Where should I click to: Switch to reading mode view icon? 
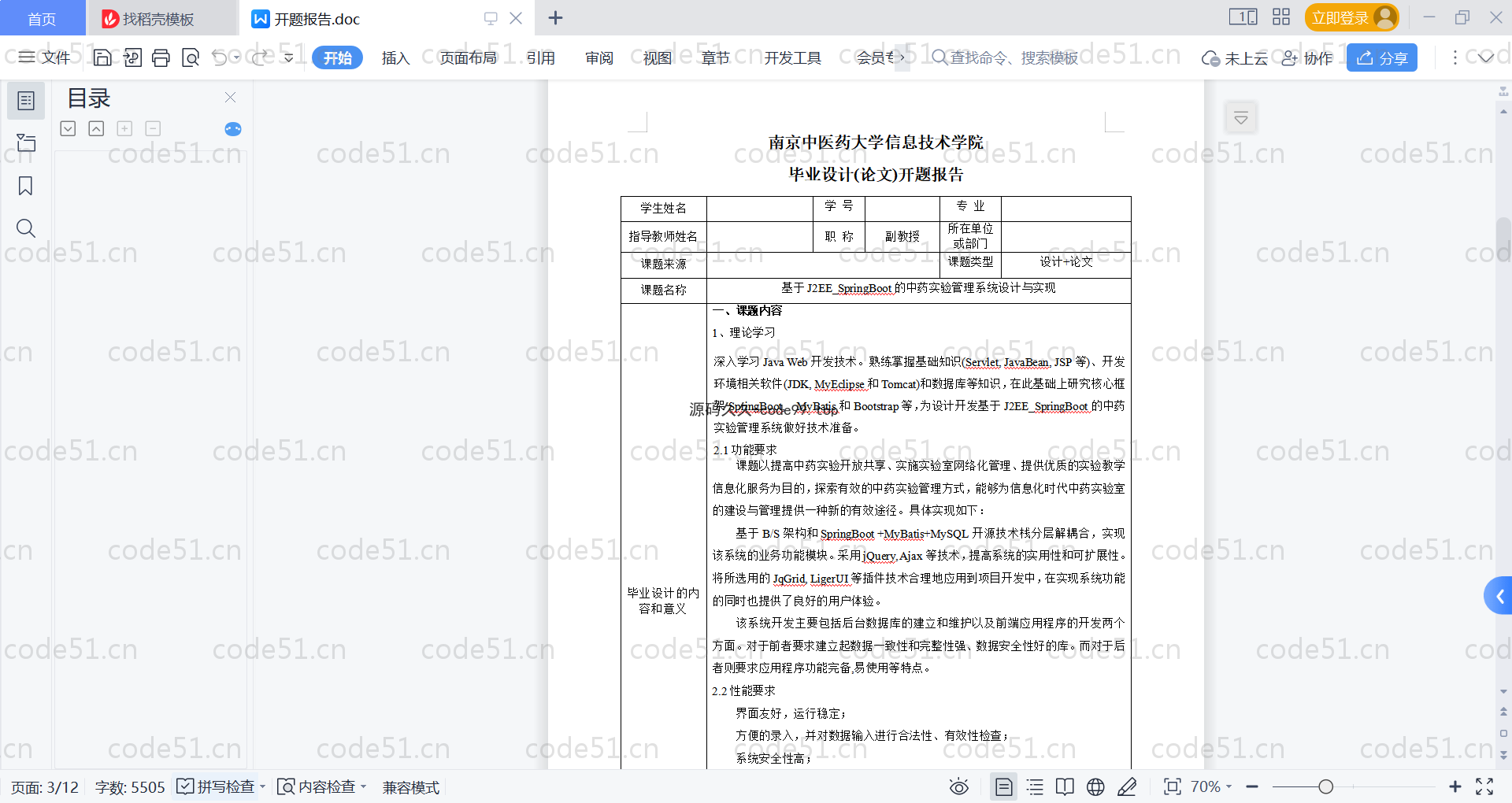pos(1065,787)
